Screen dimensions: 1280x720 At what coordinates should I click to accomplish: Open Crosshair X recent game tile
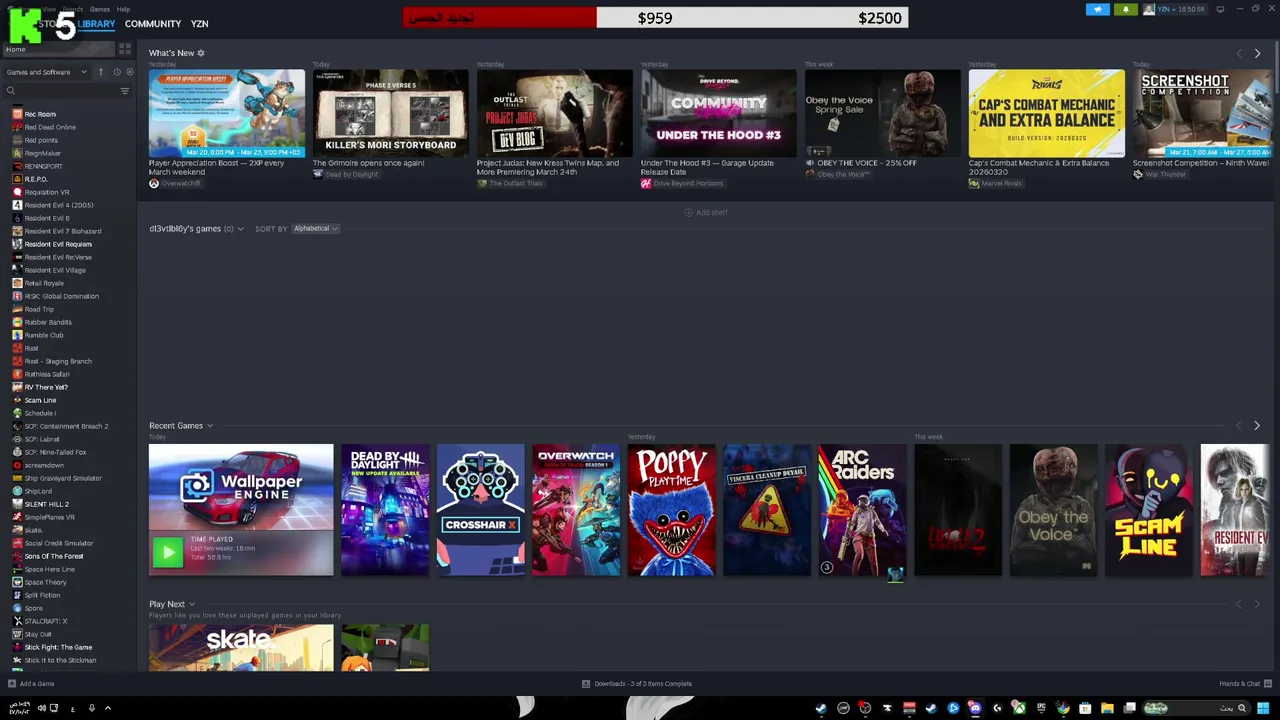coord(480,510)
